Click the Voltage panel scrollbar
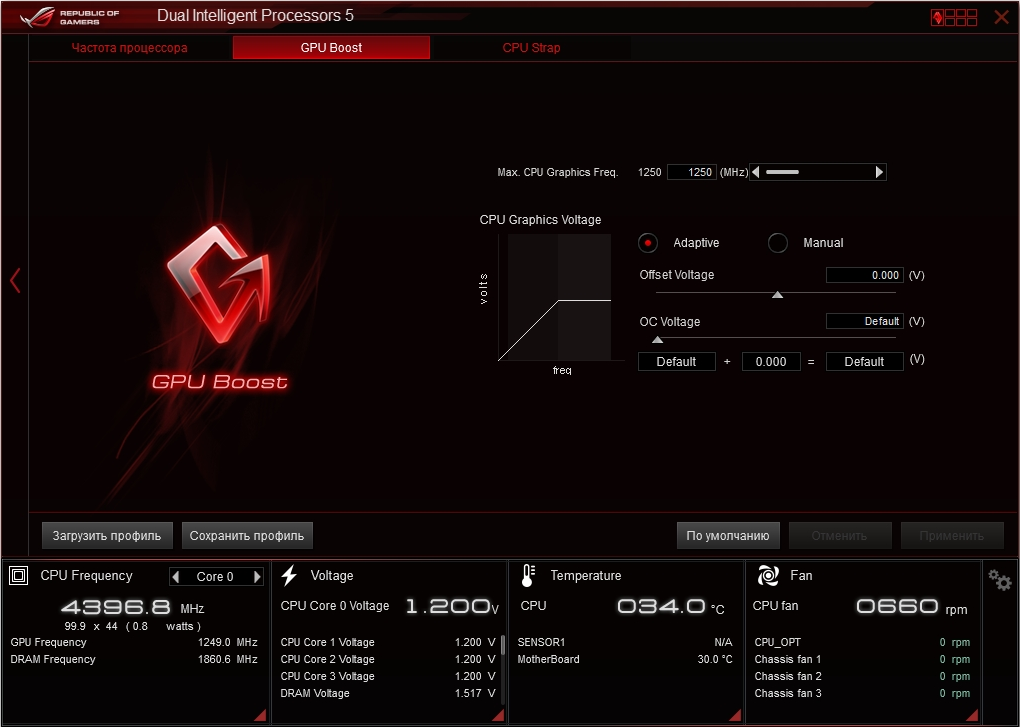1020x727 pixels. [x=503, y=645]
